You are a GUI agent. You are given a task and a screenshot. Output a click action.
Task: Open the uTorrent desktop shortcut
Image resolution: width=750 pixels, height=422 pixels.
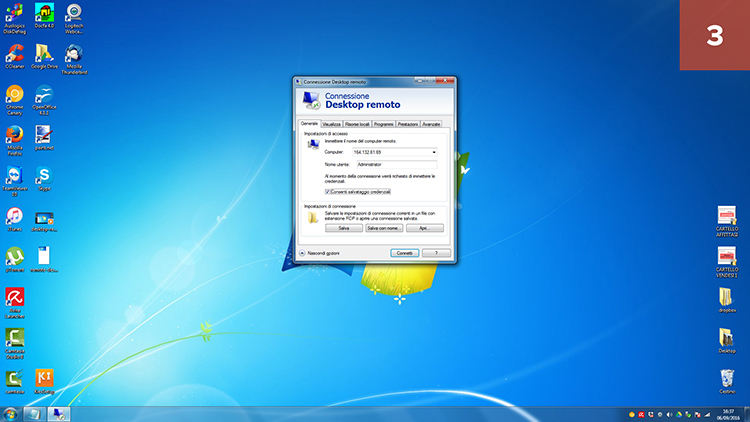click(14, 257)
